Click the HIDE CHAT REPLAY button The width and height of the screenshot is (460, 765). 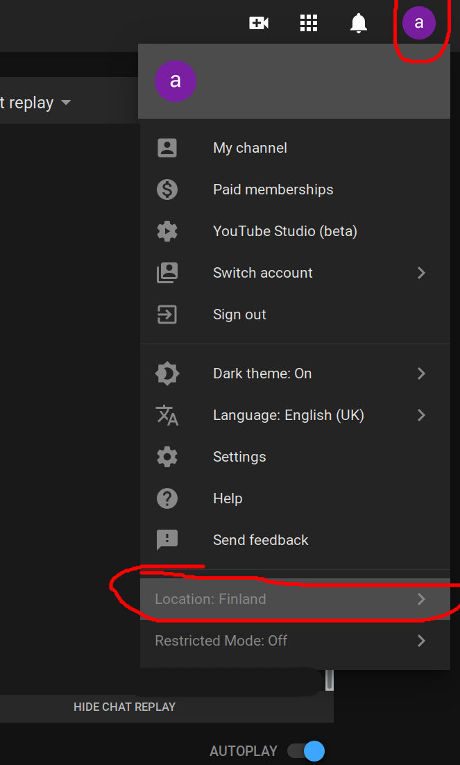(x=124, y=707)
